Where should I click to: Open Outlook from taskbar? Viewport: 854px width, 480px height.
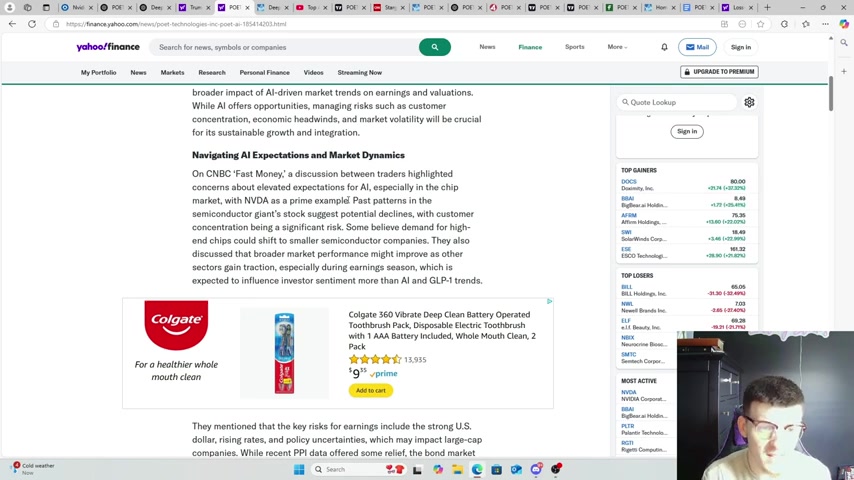(516, 469)
